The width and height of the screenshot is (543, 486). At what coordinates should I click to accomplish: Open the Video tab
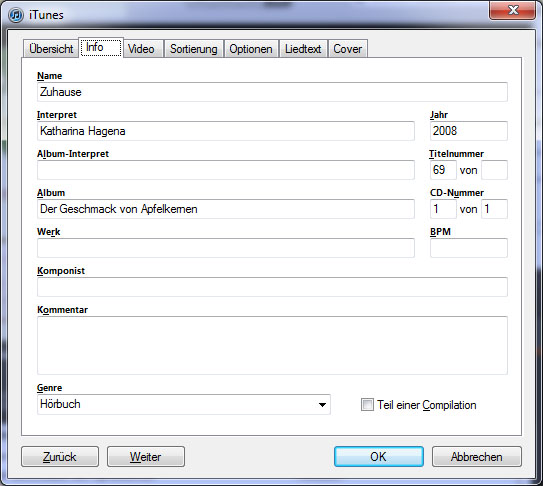tap(141, 49)
